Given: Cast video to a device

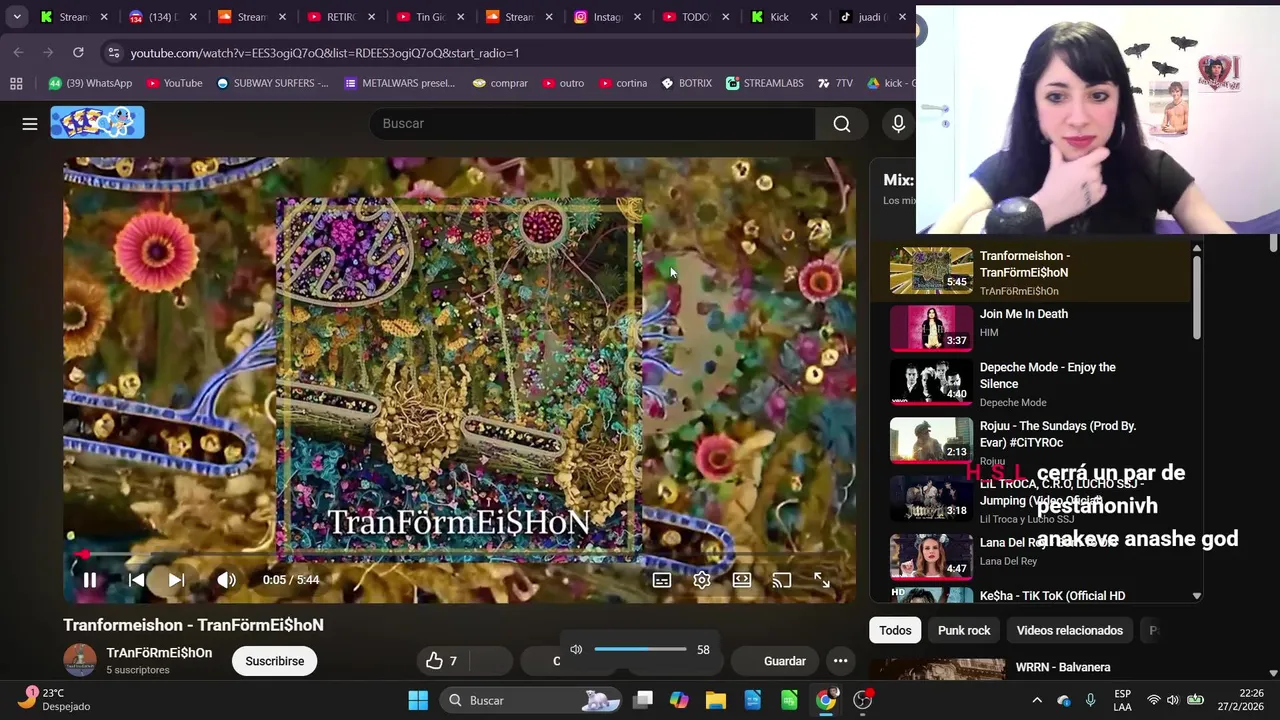Looking at the screenshot, I should coord(782,580).
